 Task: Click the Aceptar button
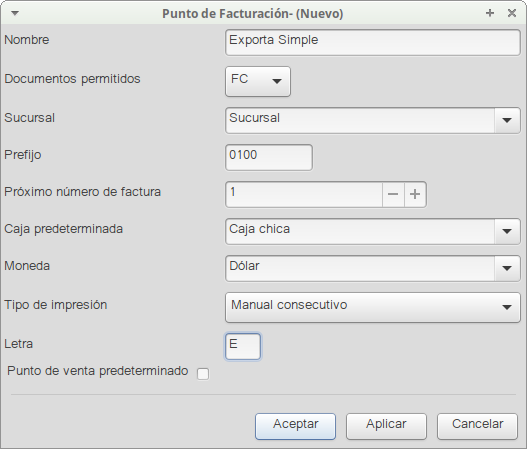[295, 426]
